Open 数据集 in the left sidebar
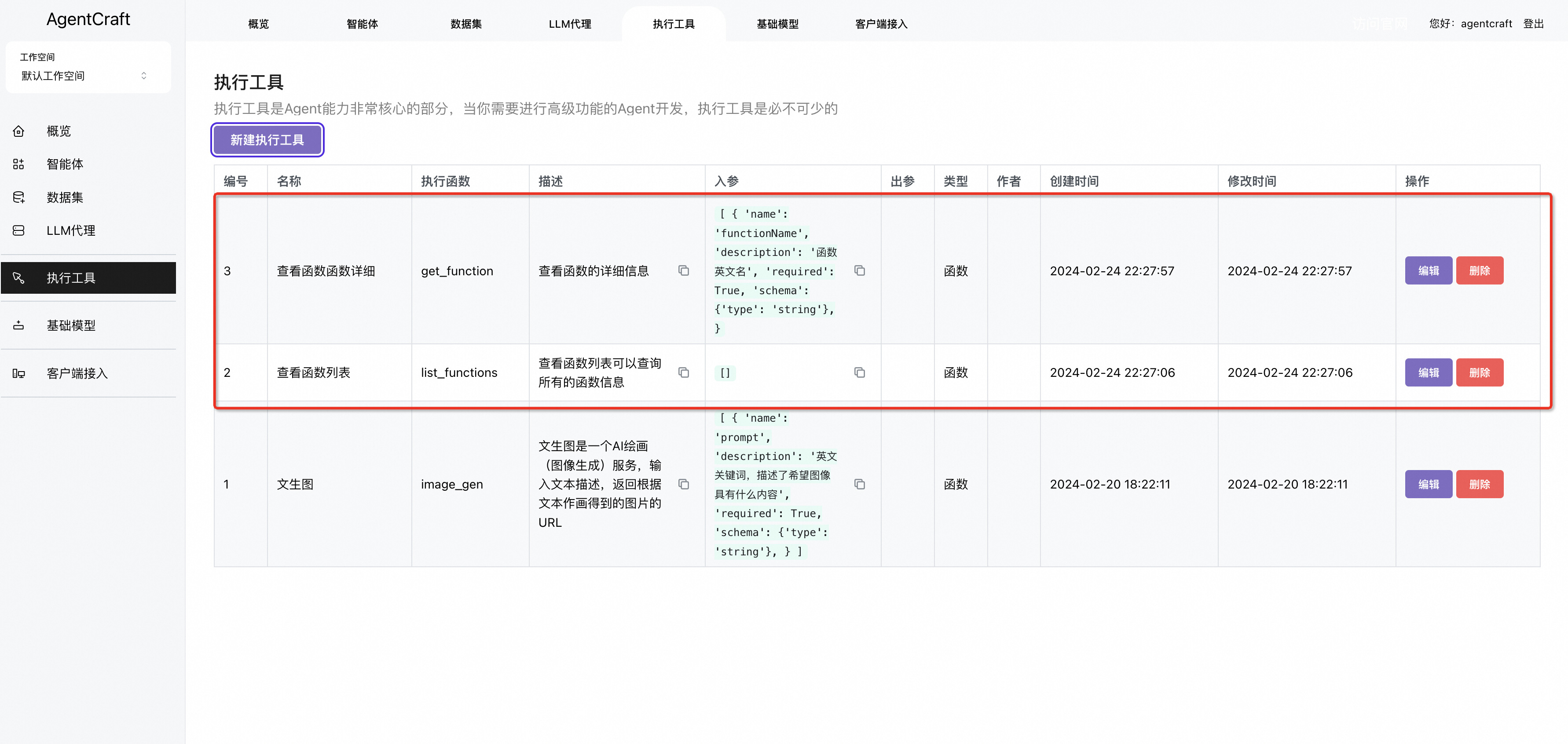This screenshot has width=1568, height=744. (x=88, y=197)
